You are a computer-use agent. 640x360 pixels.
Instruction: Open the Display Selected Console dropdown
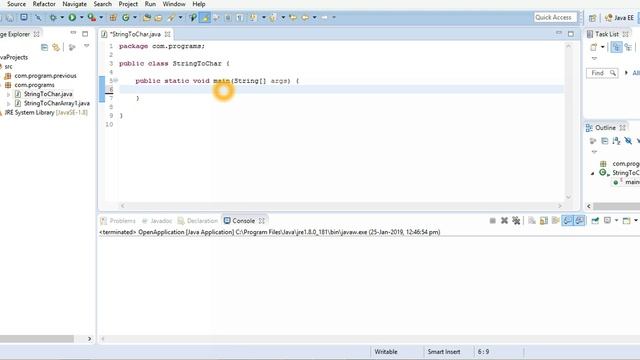click(x=616, y=221)
